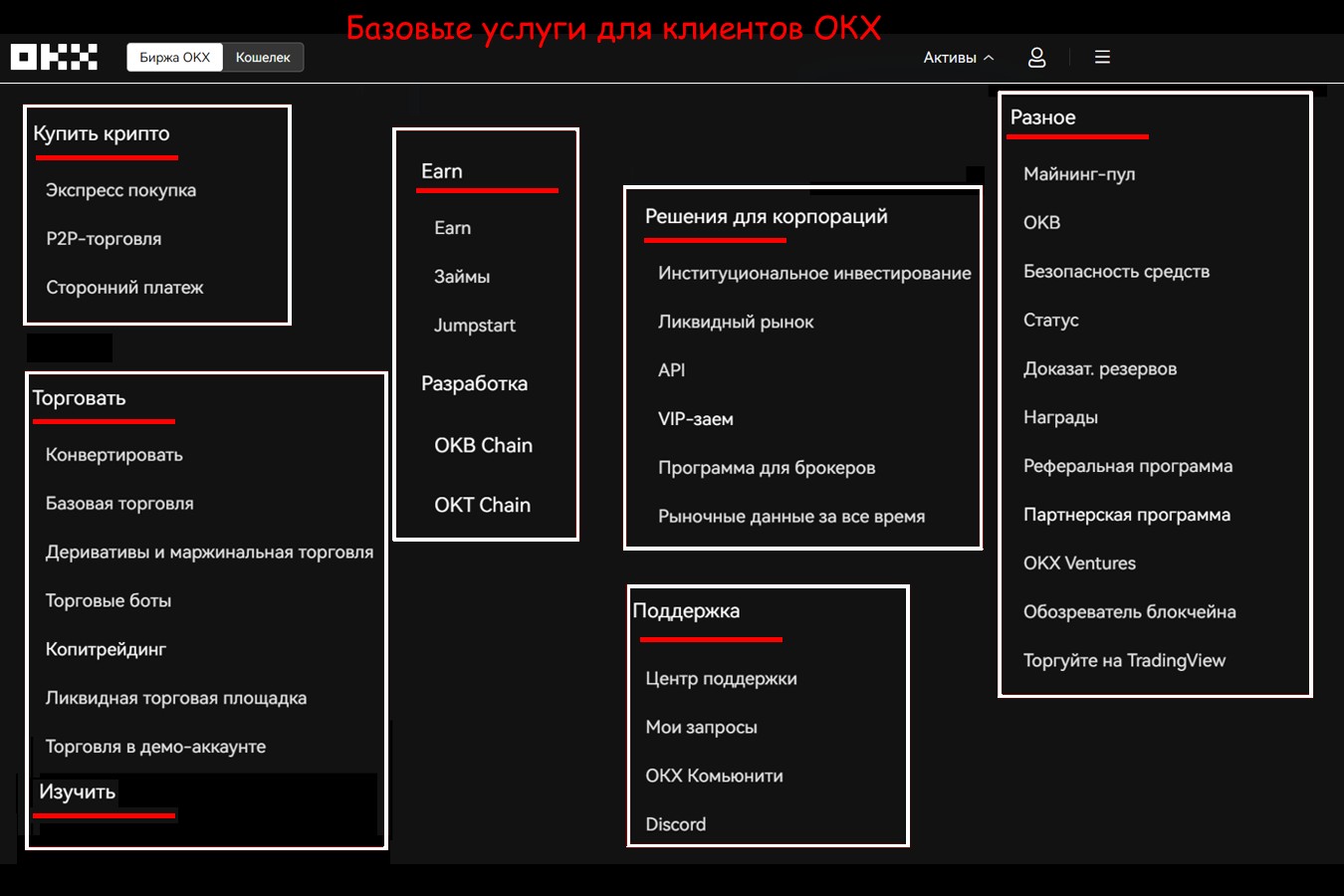This screenshot has height=896, width=1344.
Task: Switch to the Биржа OKX tab
Action: click(175, 57)
